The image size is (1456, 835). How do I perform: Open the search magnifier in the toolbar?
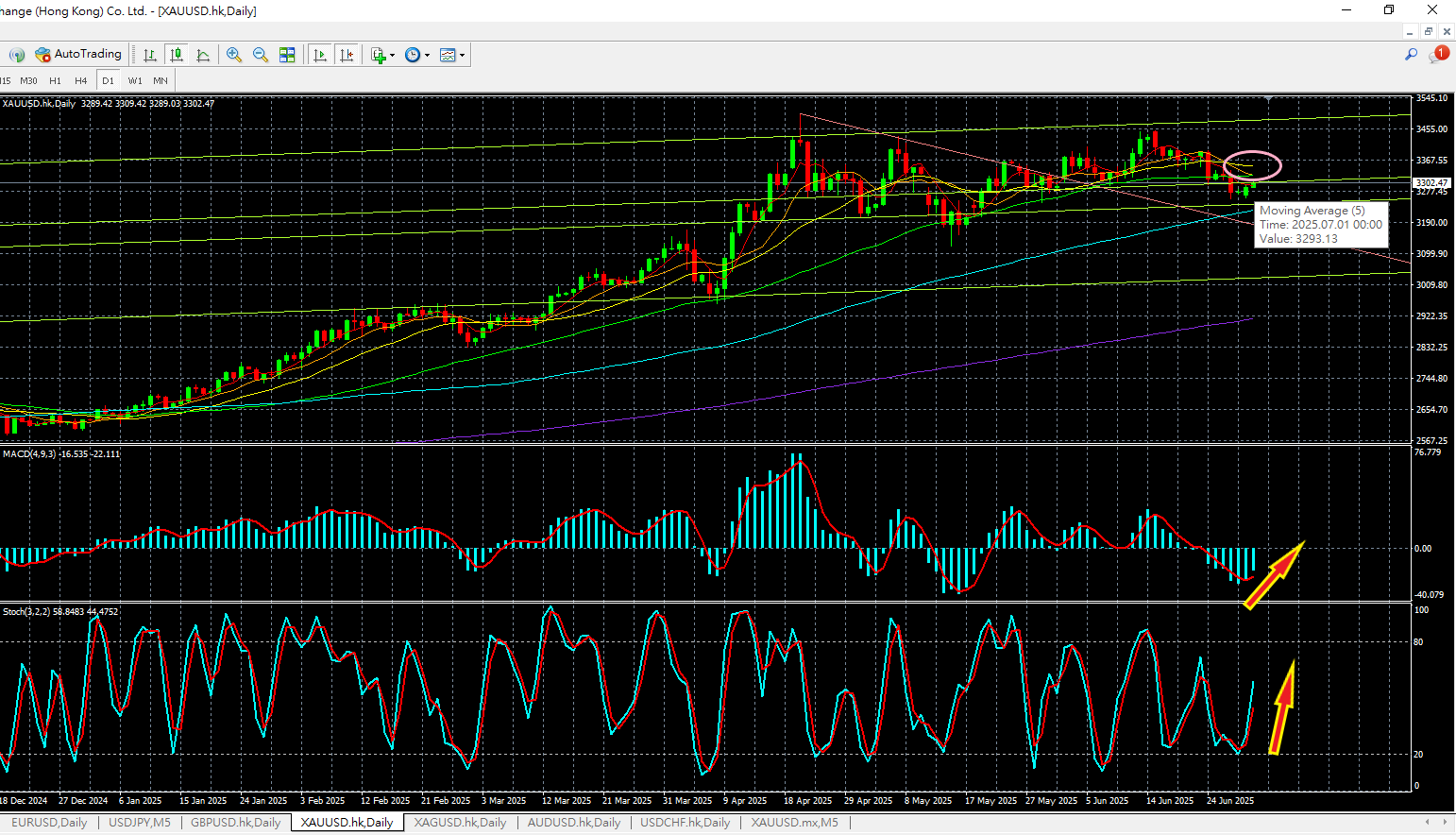pos(1411,55)
